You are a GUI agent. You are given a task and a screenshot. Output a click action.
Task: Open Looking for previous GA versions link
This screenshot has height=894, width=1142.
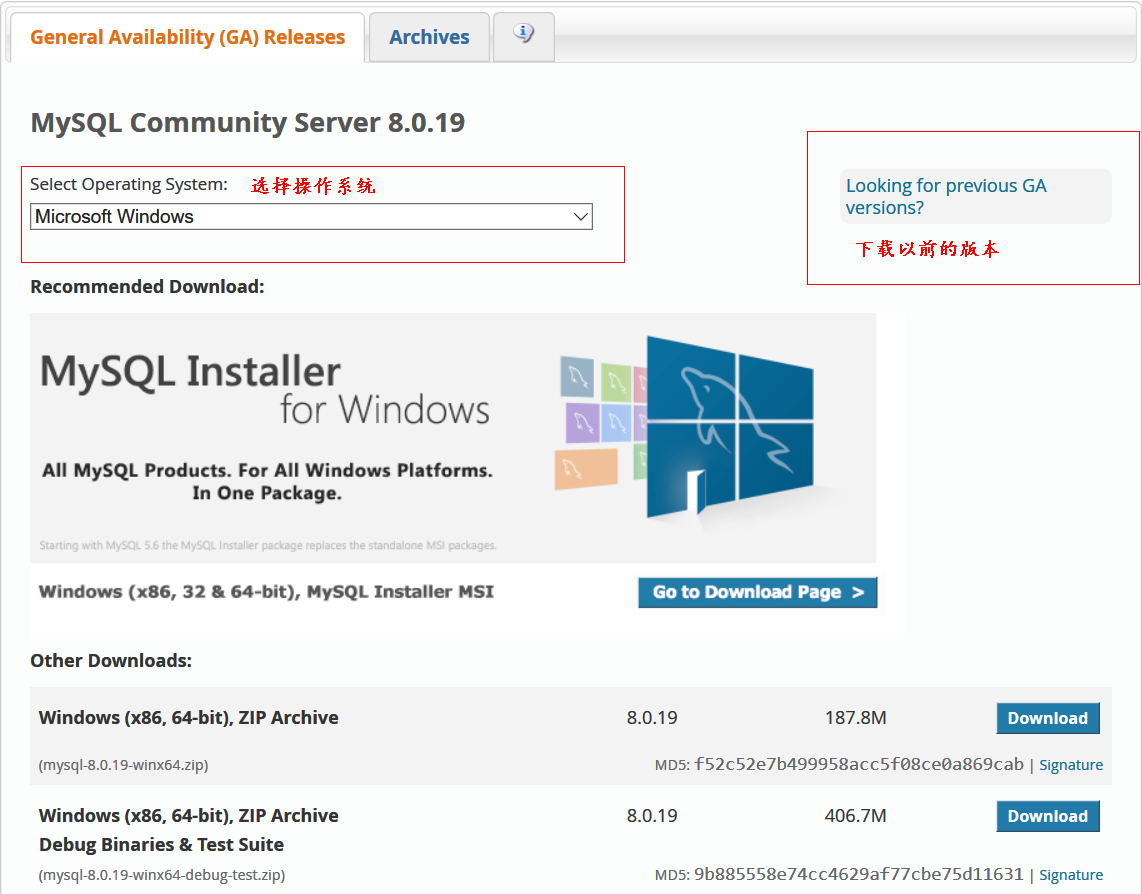[945, 196]
